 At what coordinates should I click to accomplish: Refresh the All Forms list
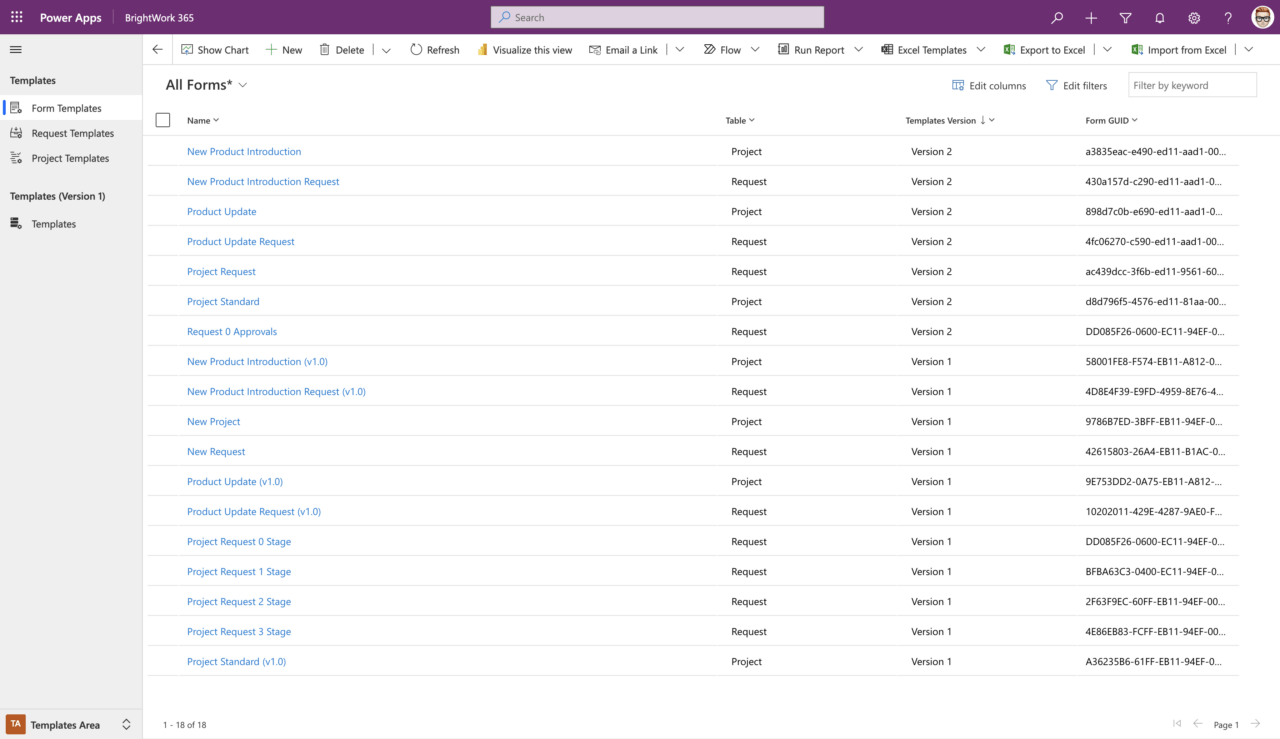(434, 49)
